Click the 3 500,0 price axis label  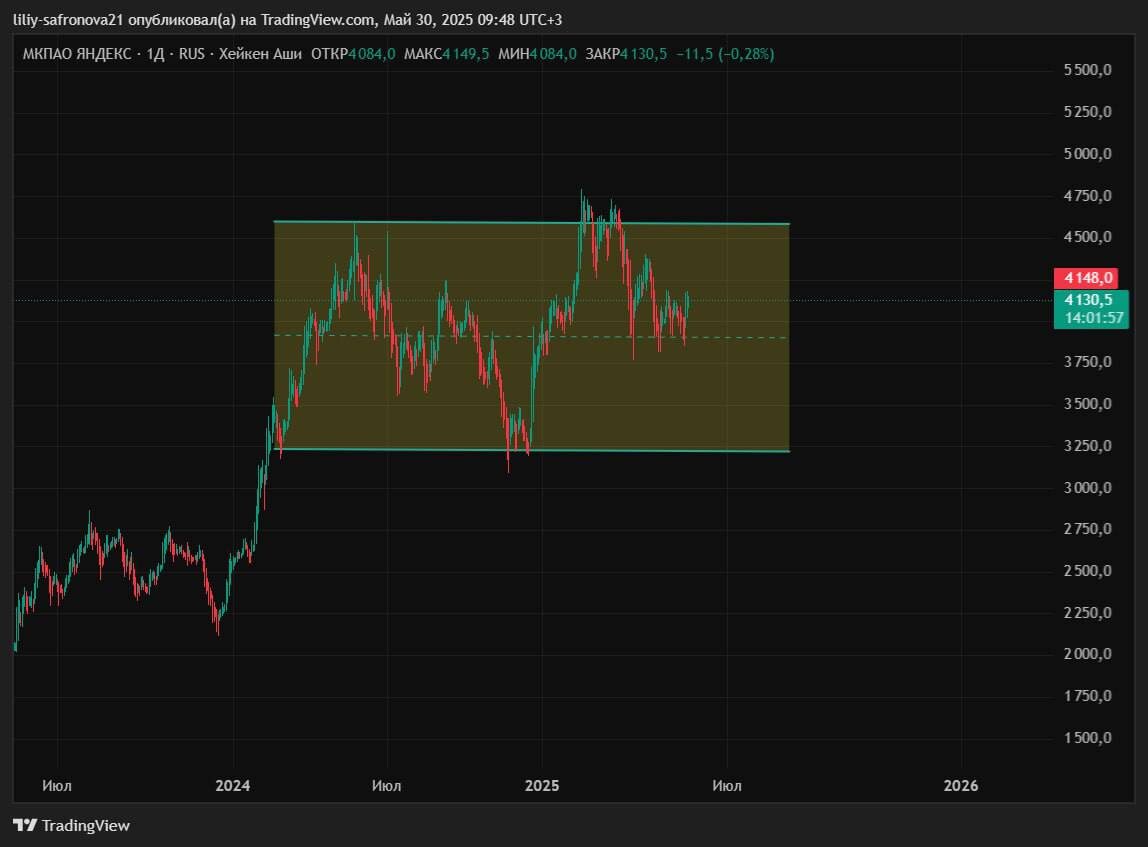[1087, 403]
